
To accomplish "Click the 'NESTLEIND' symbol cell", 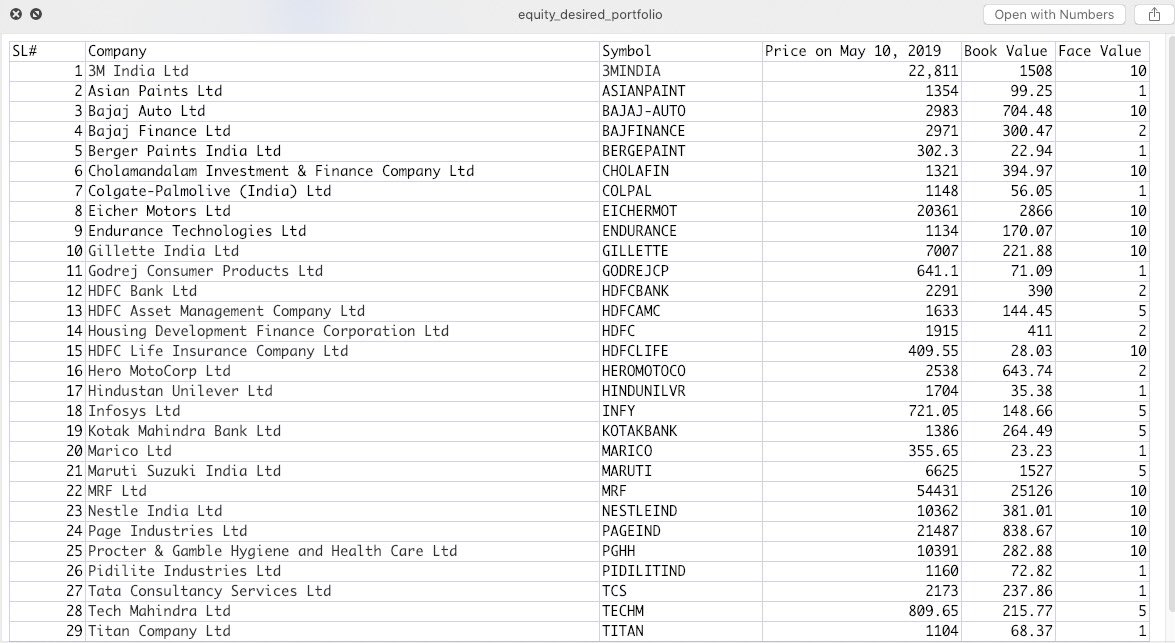I will point(680,511).
